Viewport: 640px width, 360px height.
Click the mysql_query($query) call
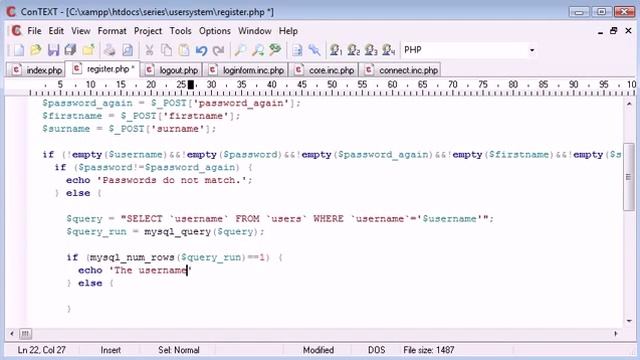201,232
